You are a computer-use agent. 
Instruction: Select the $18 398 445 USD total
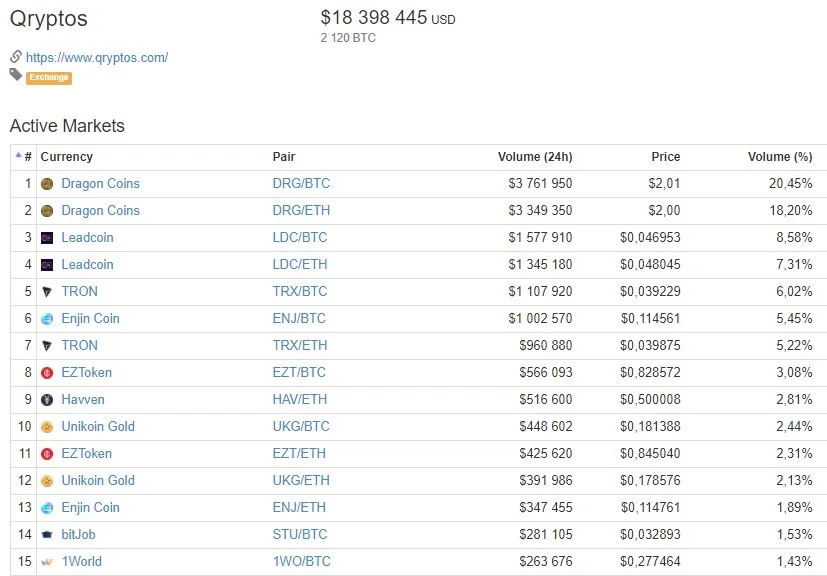point(388,17)
